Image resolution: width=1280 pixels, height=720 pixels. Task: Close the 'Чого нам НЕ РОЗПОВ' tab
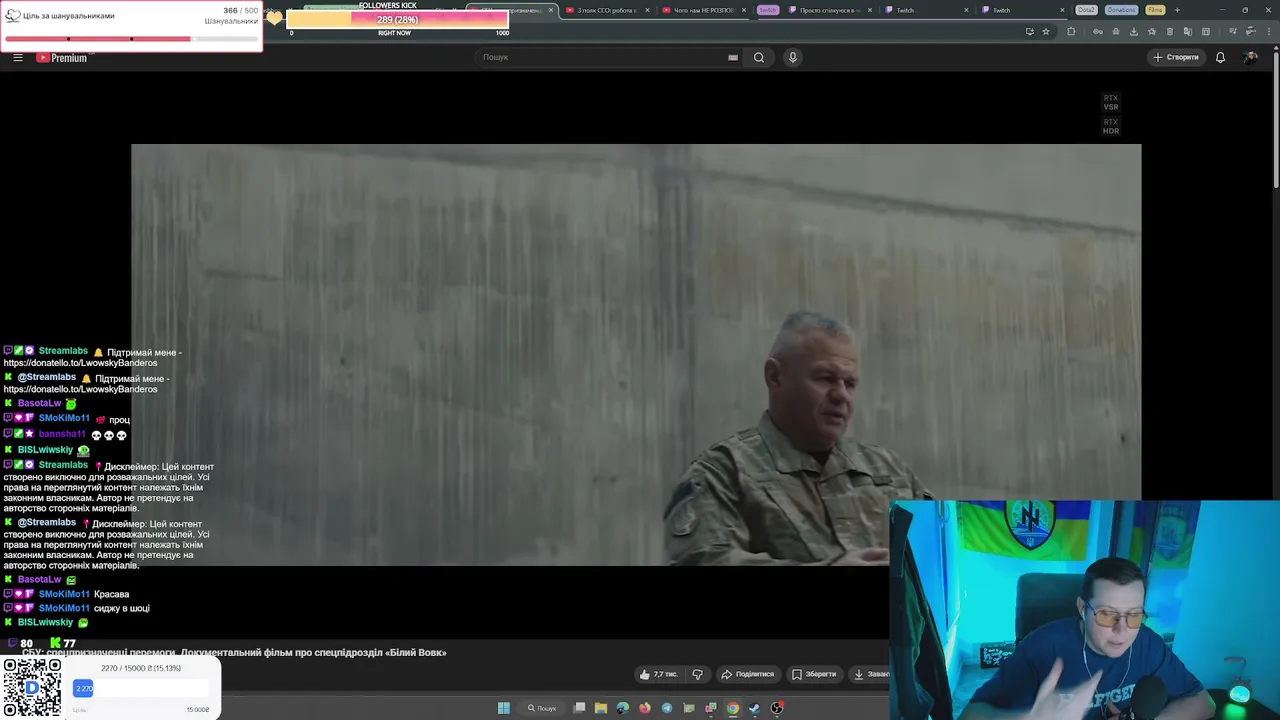tap(745, 10)
